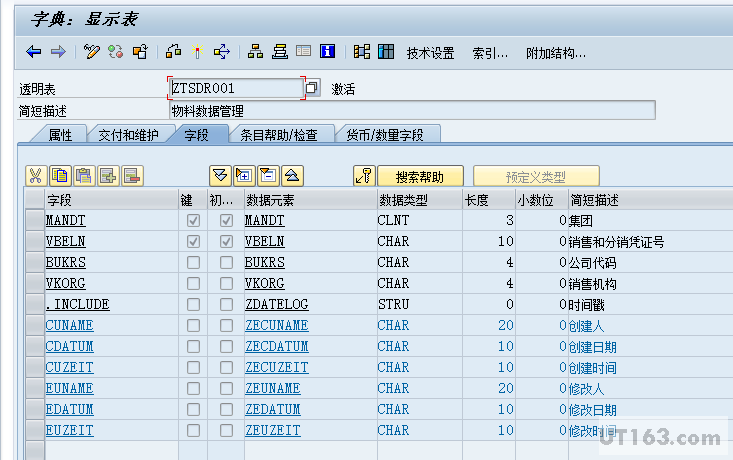Click the where-used list icon

pyautogui.click(x=174, y=52)
